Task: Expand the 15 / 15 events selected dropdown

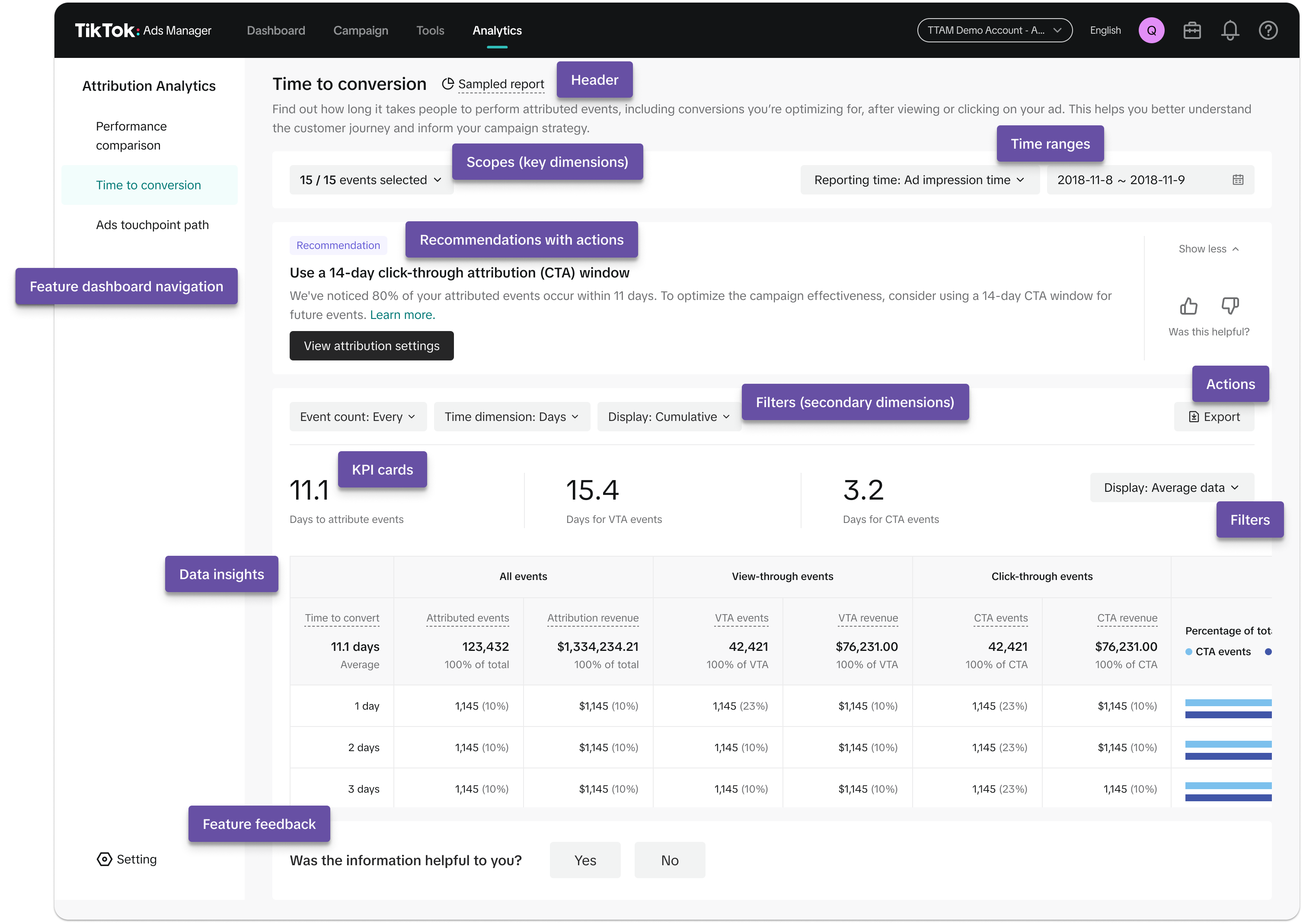Action: pos(370,180)
